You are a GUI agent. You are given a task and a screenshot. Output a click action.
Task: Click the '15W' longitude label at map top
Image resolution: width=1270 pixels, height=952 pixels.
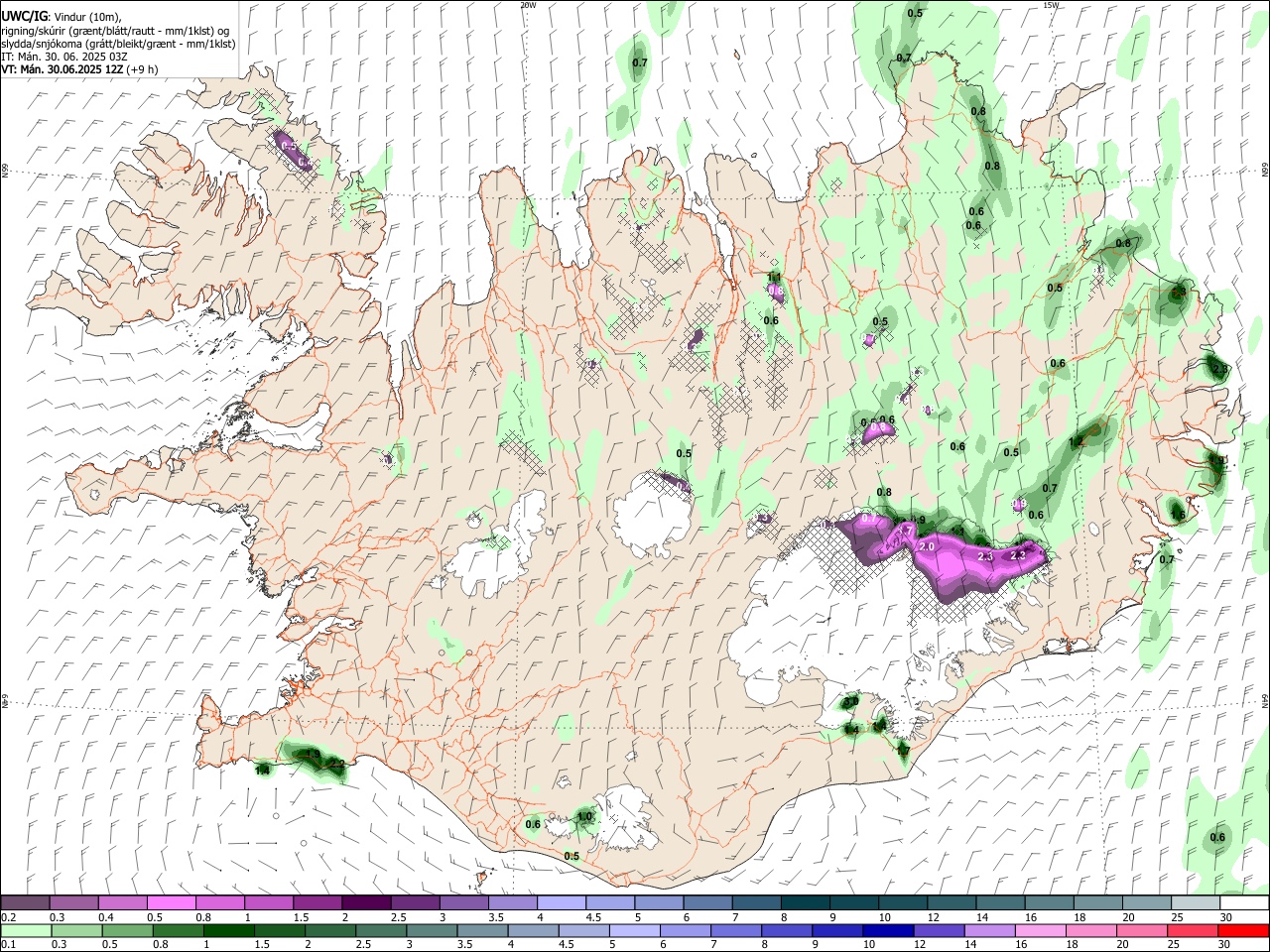click(x=1052, y=5)
